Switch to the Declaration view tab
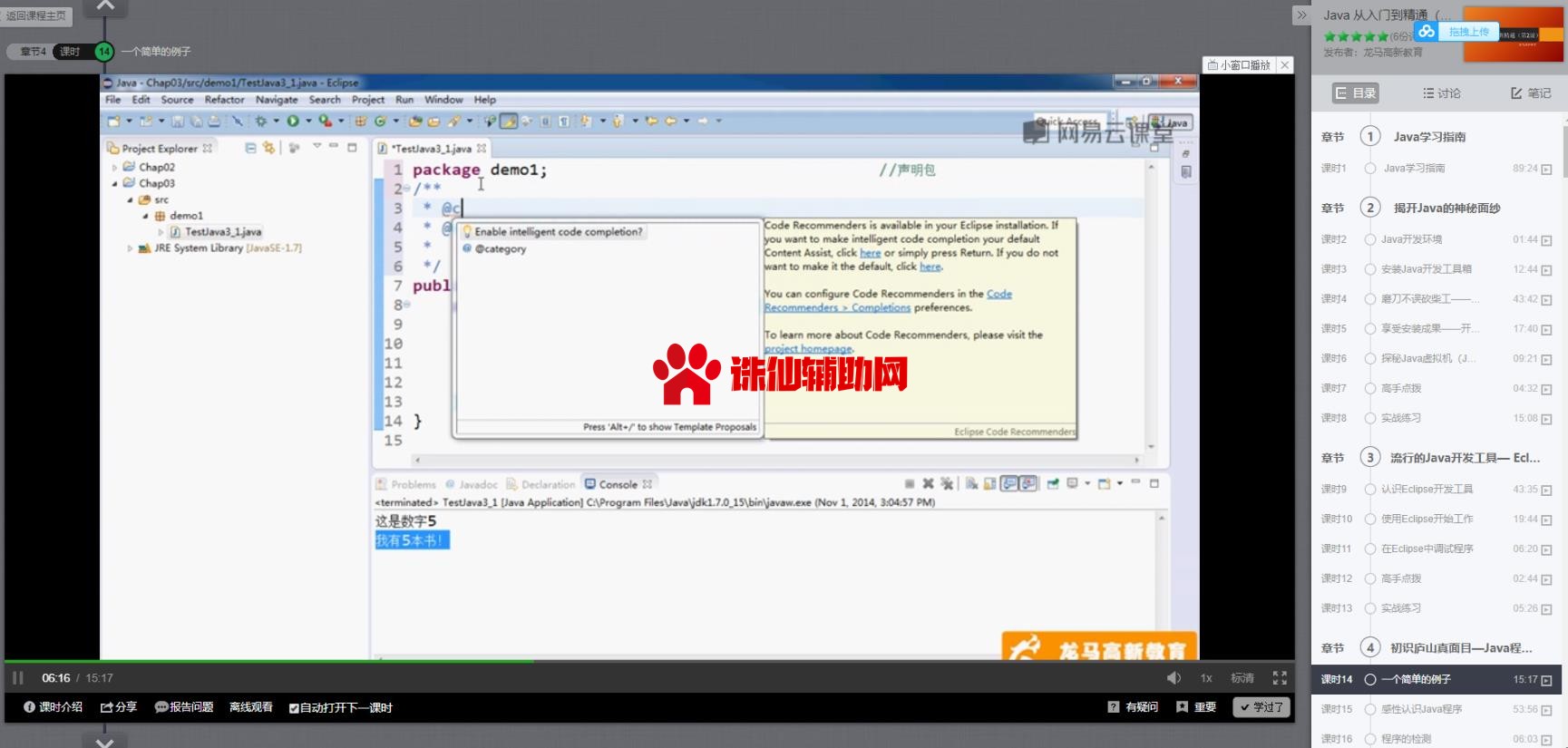Image resolution: width=1568 pixels, height=748 pixels. (x=541, y=484)
